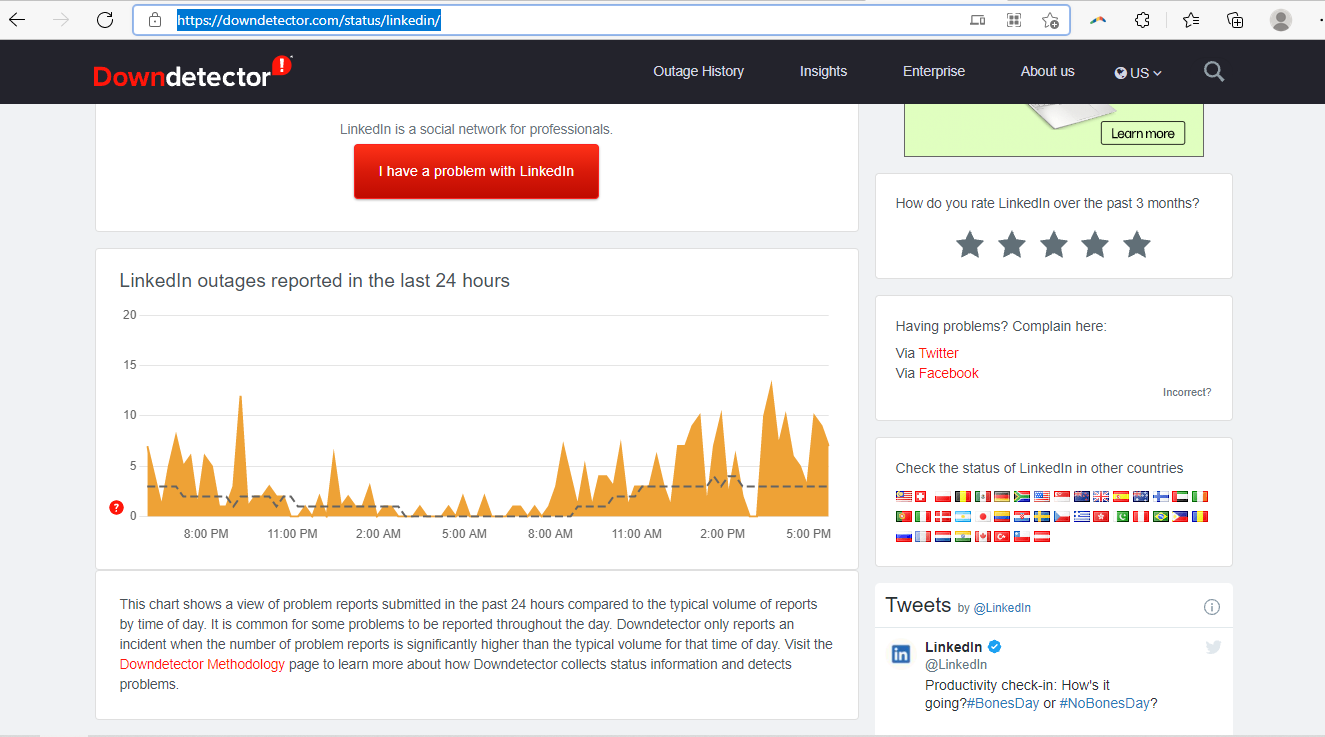Check LinkedIn status via Turkey flag
The width and height of the screenshot is (1325, 737).
tap(1002, 536)
